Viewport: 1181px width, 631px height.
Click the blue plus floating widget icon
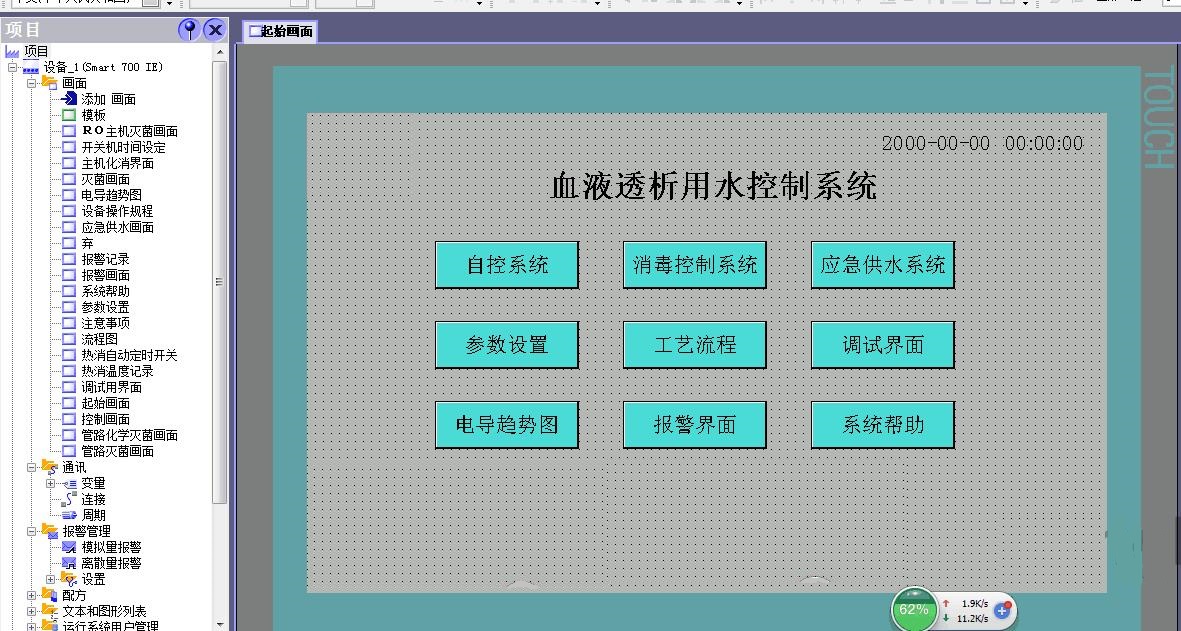(1003, 609)
